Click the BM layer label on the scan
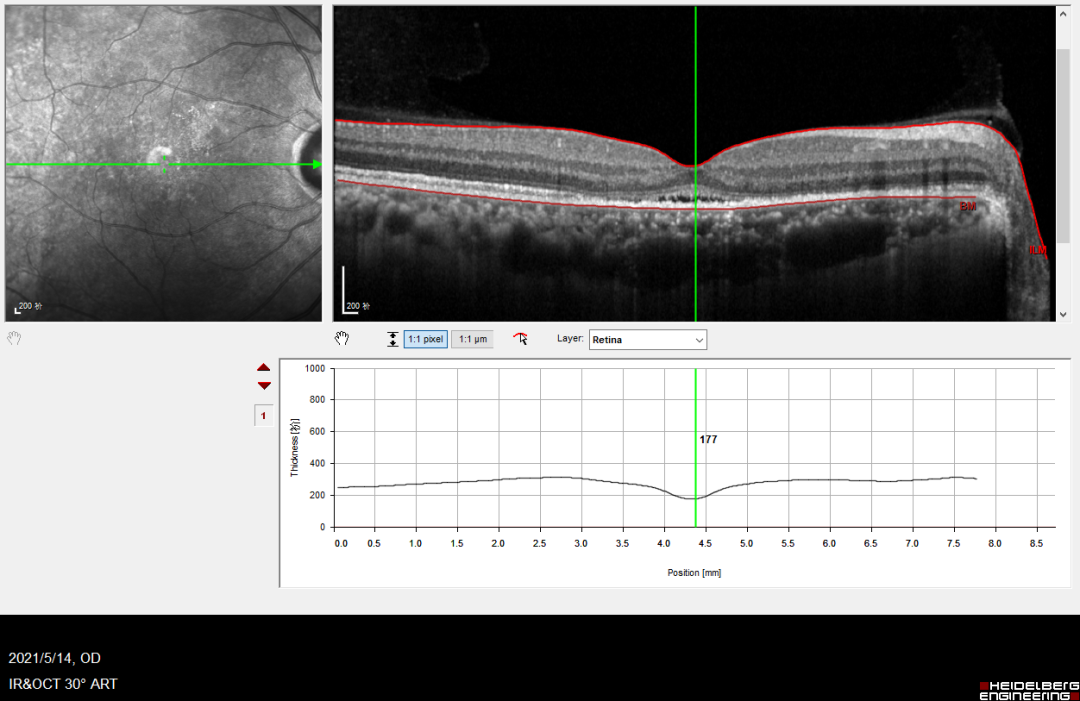 [968, 207]
